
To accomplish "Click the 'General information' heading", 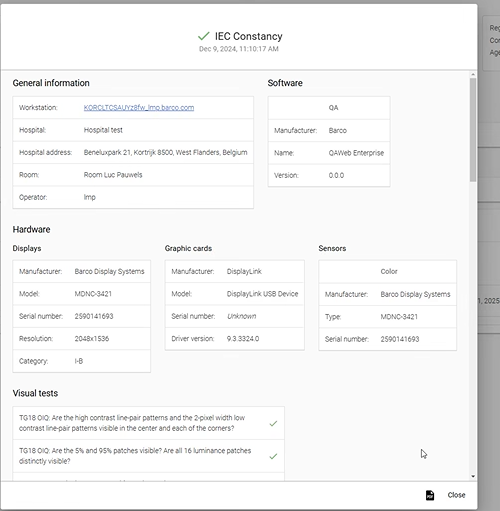I will coord(51,83).
